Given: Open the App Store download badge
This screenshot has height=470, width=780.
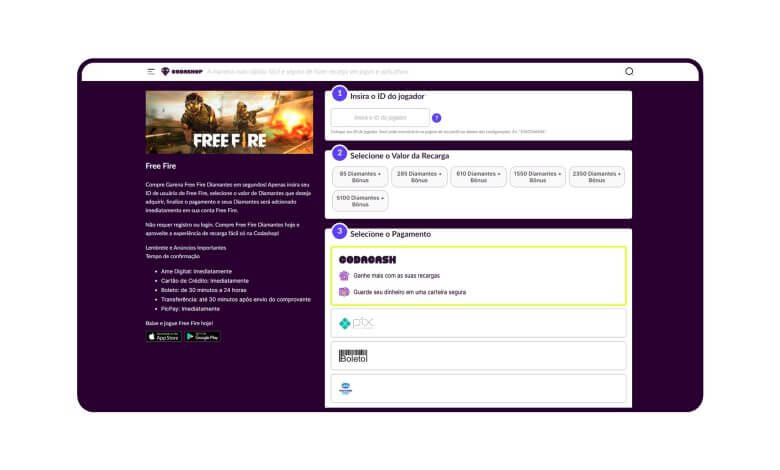Looking at the screenshot, I should 164,337.
